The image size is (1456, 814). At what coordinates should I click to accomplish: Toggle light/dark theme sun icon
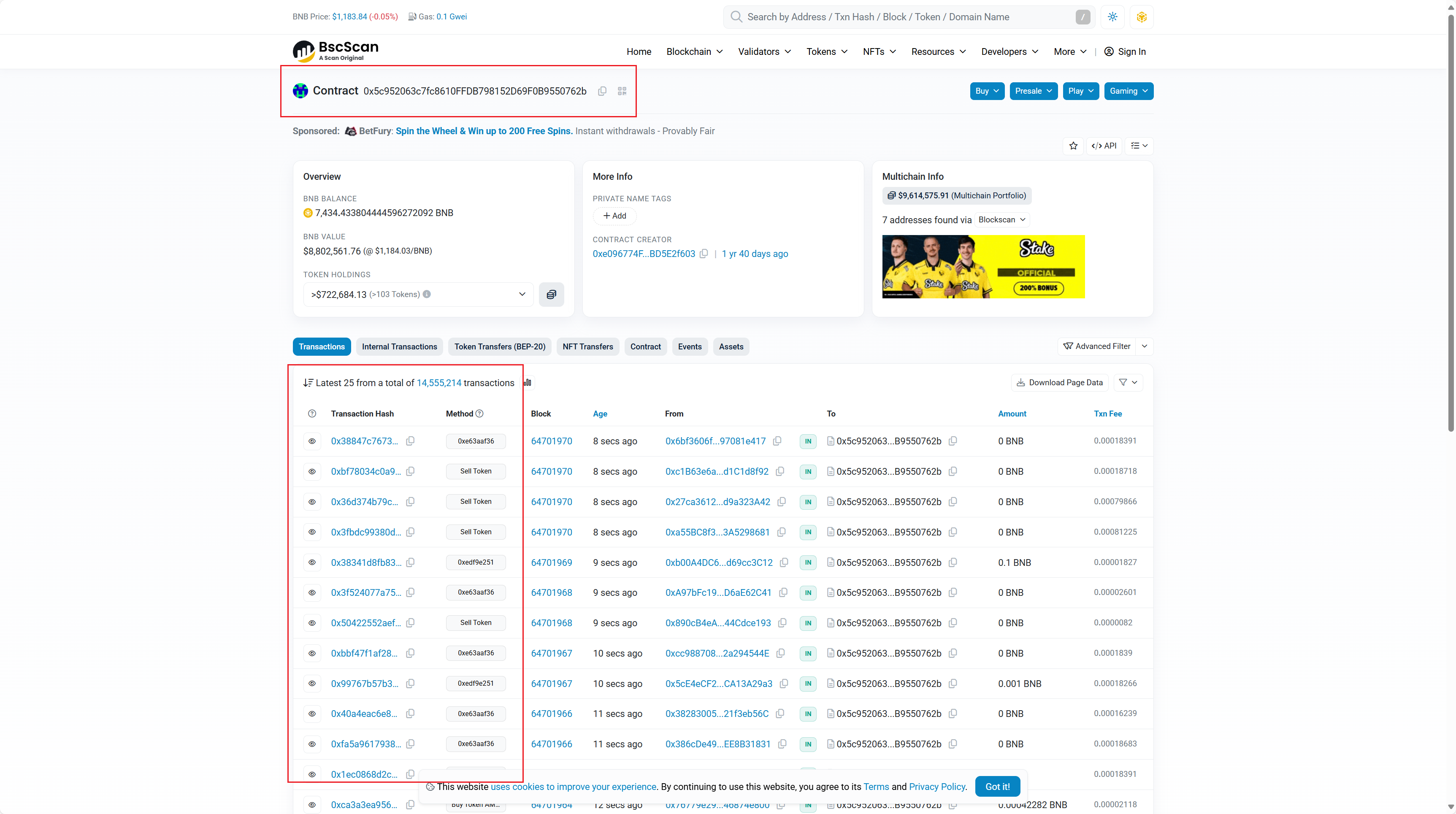(x=1112, y=17)
